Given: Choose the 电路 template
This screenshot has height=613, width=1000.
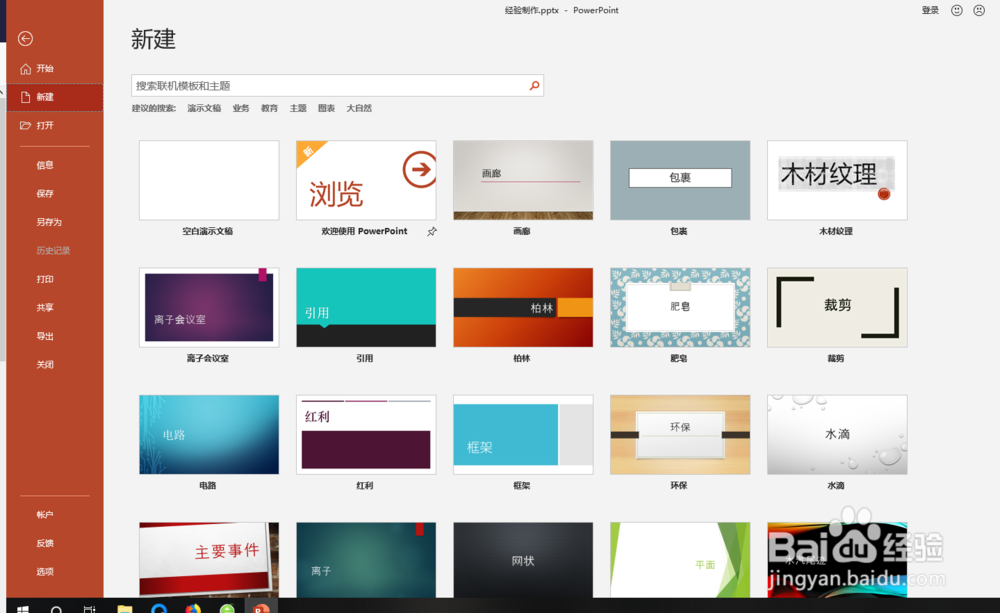Looking at the screenshot, I should (x=209, y=434).
